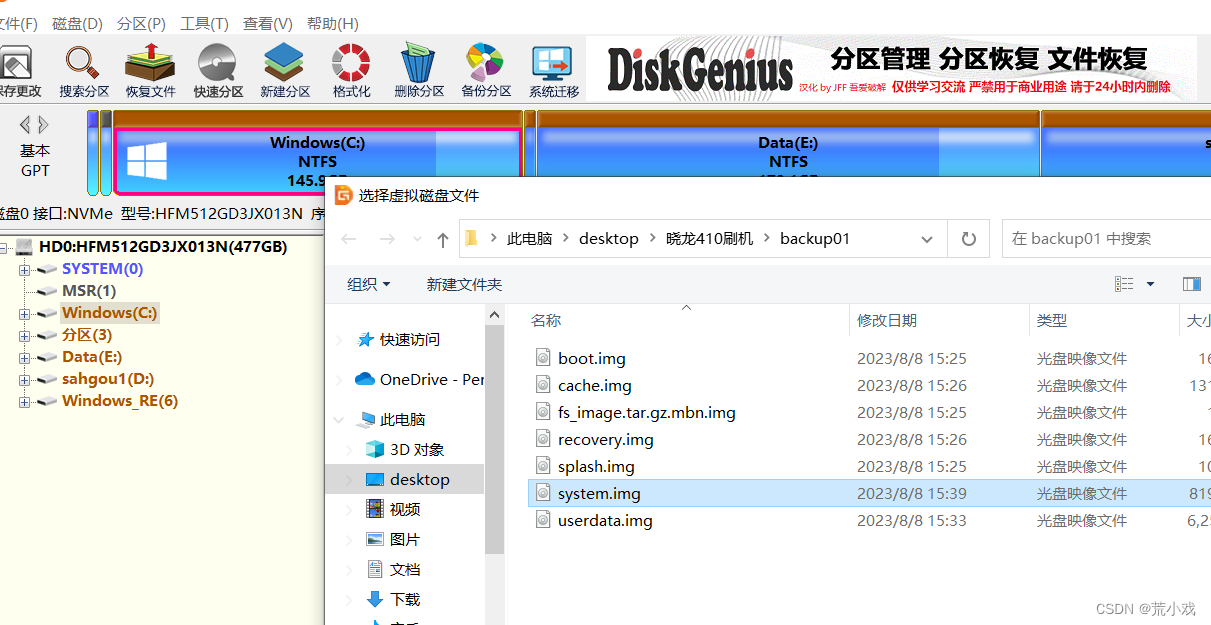
Task: Click the Windows(C:) partition bar
Action: click(318, 161)
